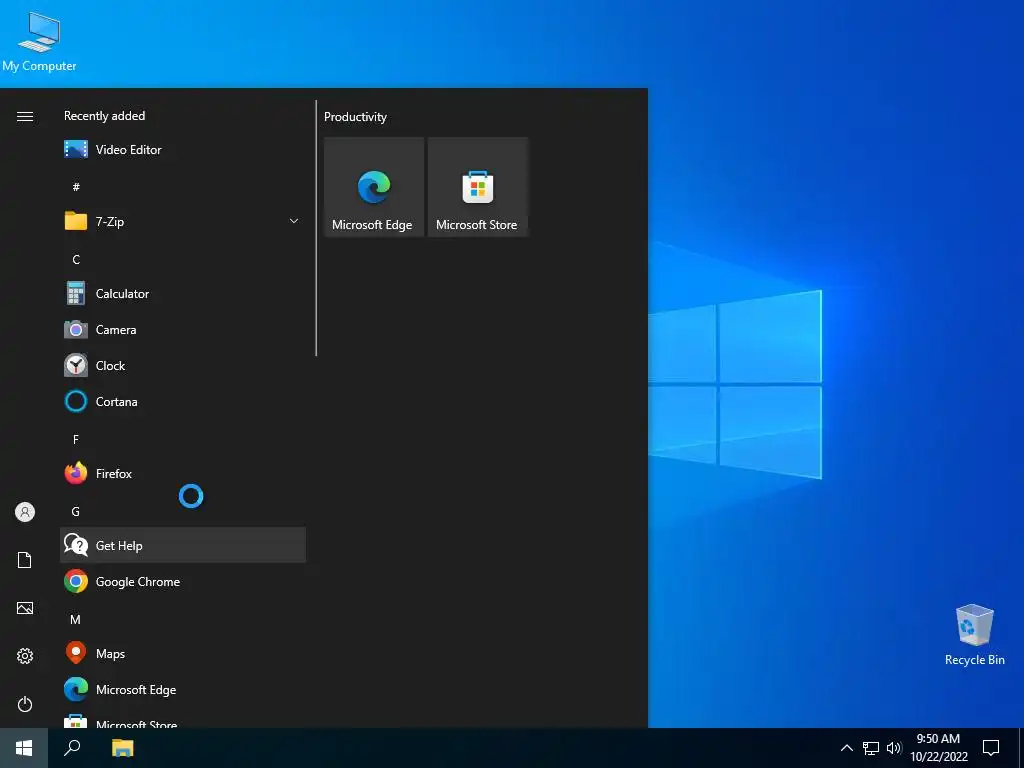Open the Get Help app
Image resolution: width=1024 pixels, height=768 pixels.
point(183,545)
